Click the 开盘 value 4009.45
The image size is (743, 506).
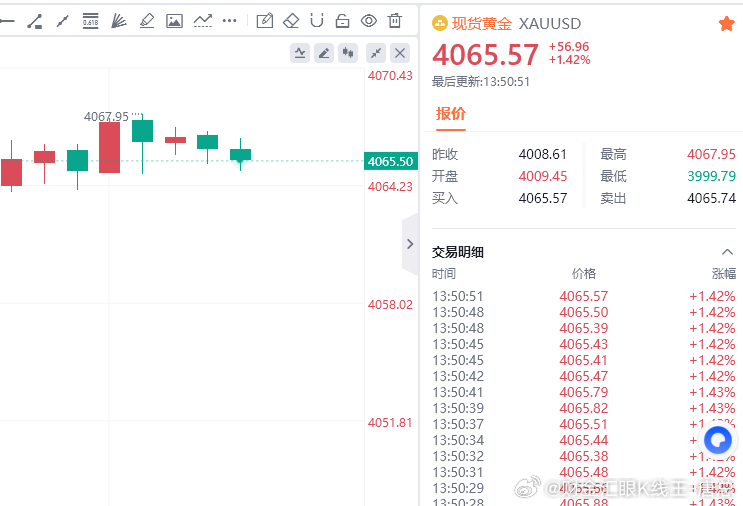[x=543, y=176]
